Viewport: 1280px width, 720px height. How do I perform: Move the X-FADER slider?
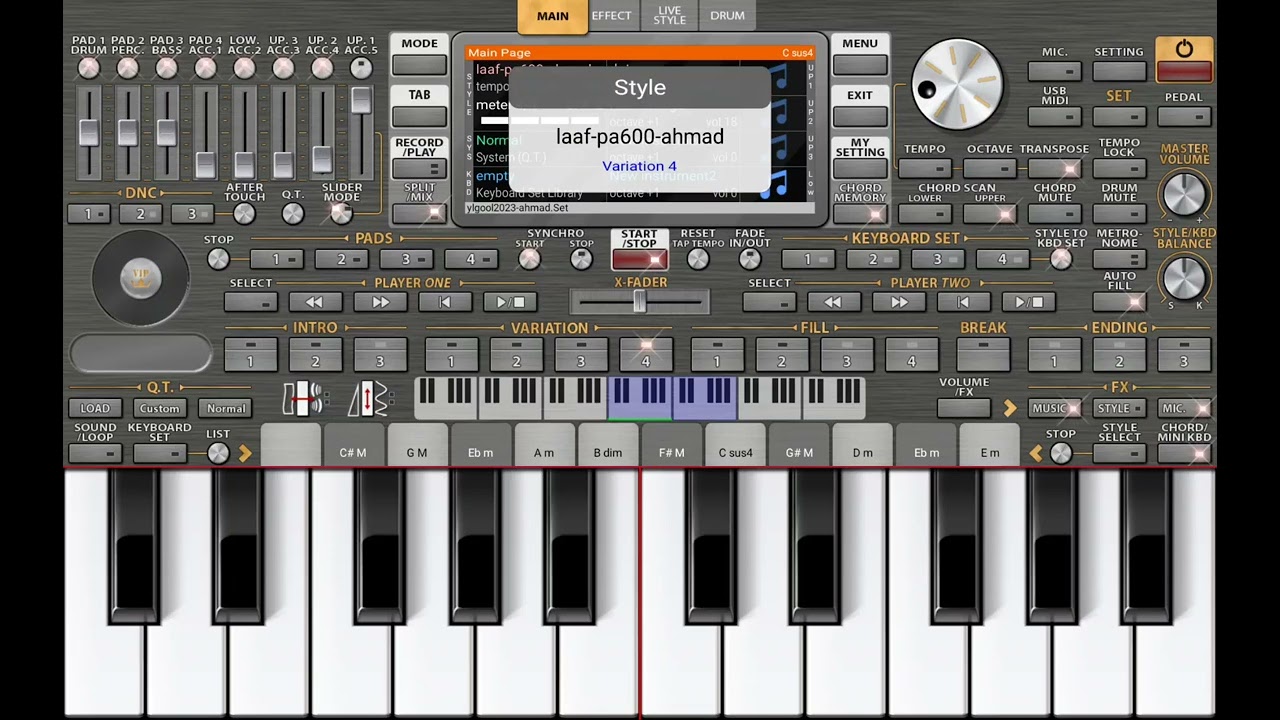[640, 302]
